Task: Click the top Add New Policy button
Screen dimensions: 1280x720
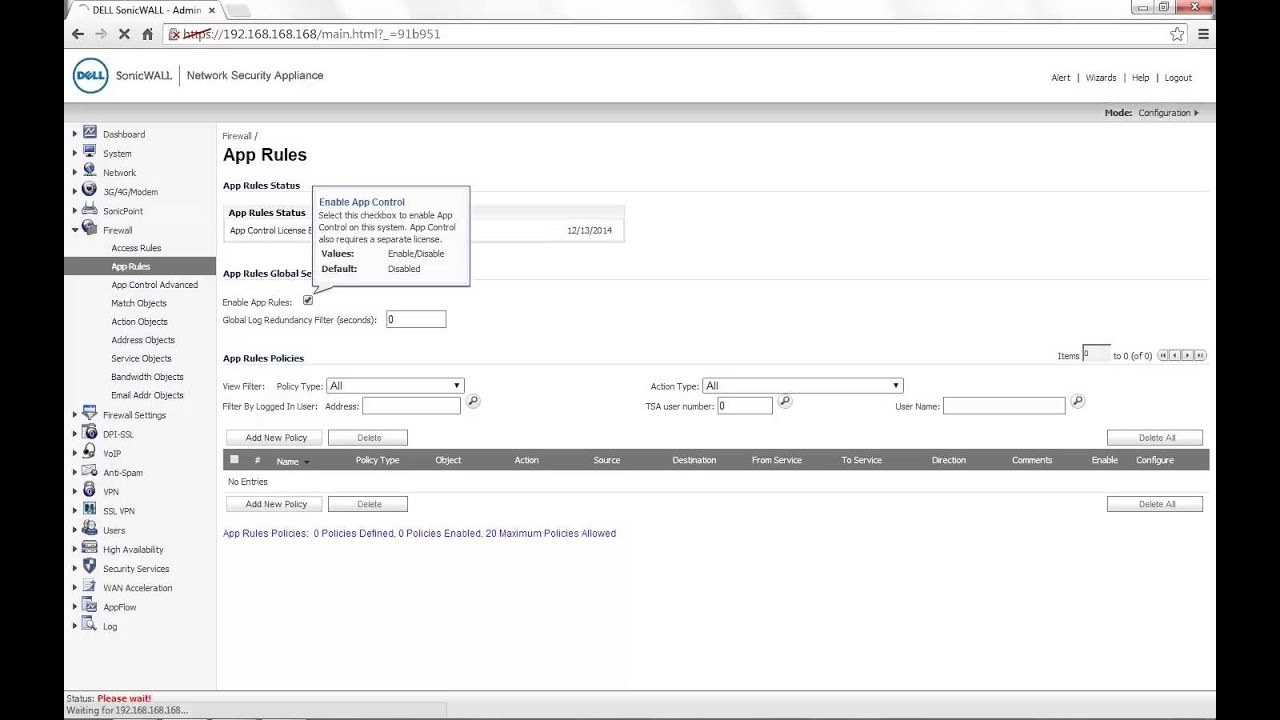Action: point(276,438)
